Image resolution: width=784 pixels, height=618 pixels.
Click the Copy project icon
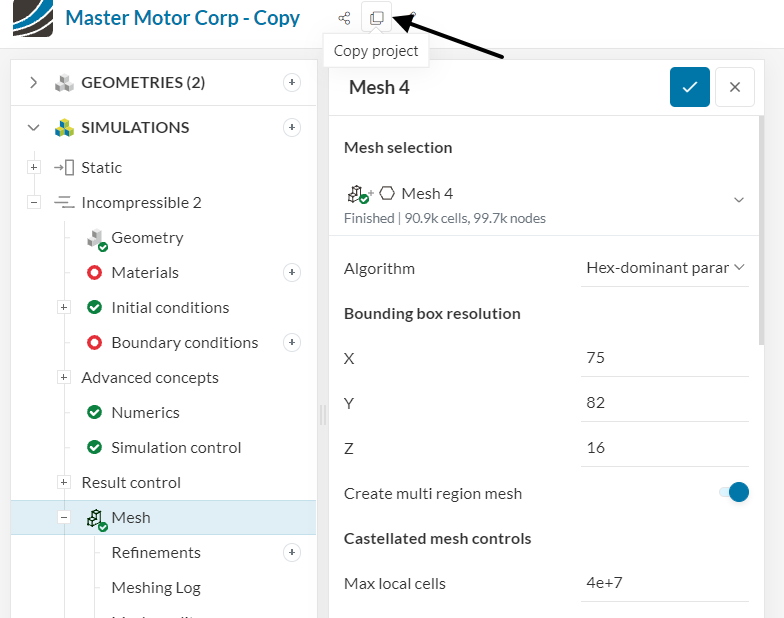376,18
